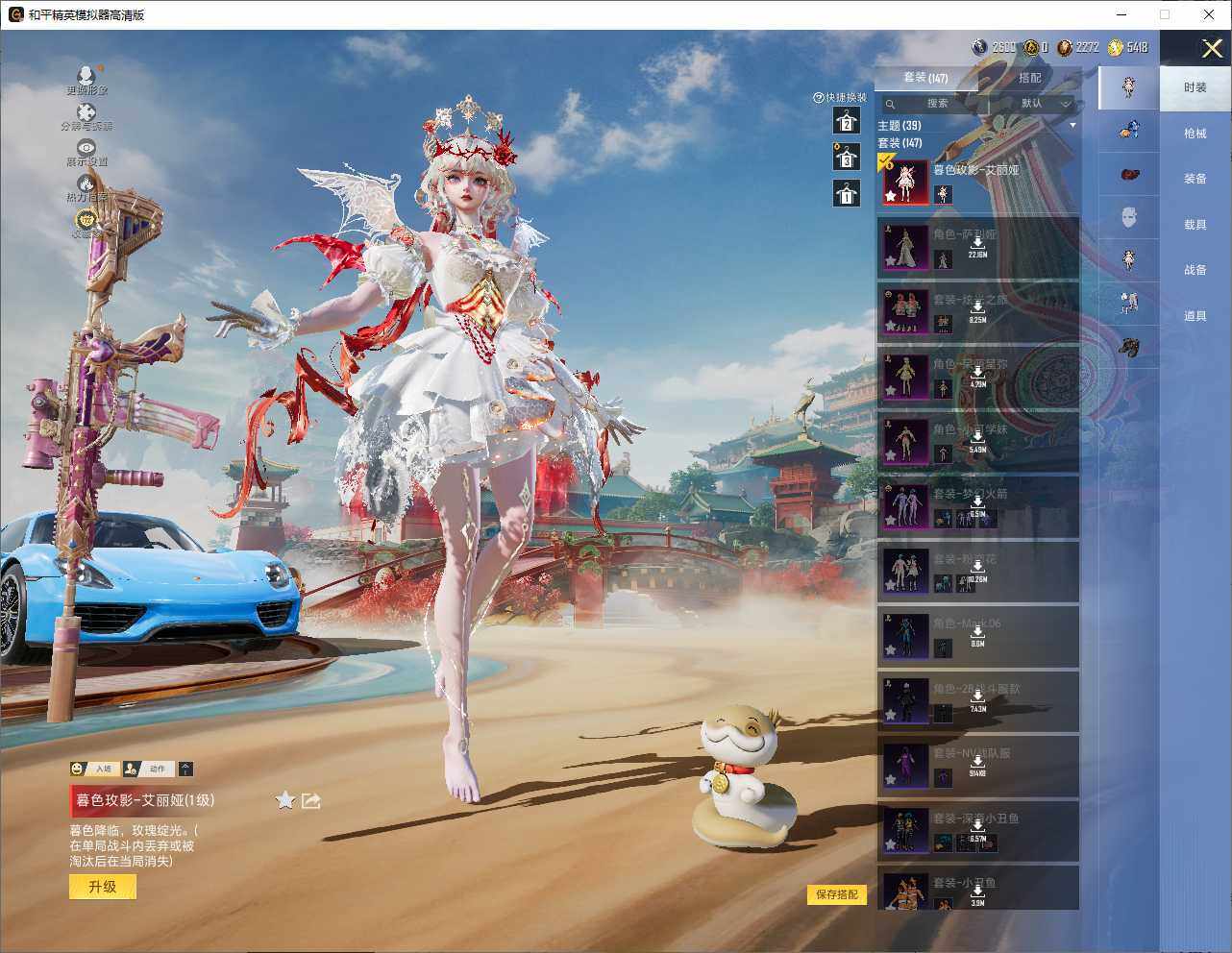This screenshot has width=1232, height=953.
Task: Click the 5418 gold coin counter
Action: (x=1127, y=47)
